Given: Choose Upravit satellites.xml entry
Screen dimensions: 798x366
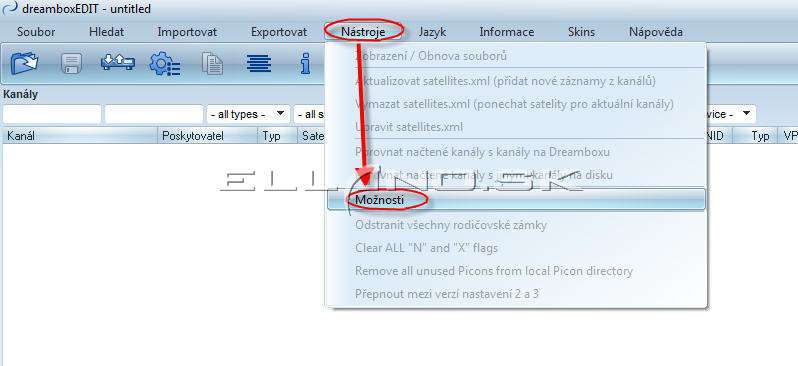Looking at the screenshot, I should click(x=516, y=126).
